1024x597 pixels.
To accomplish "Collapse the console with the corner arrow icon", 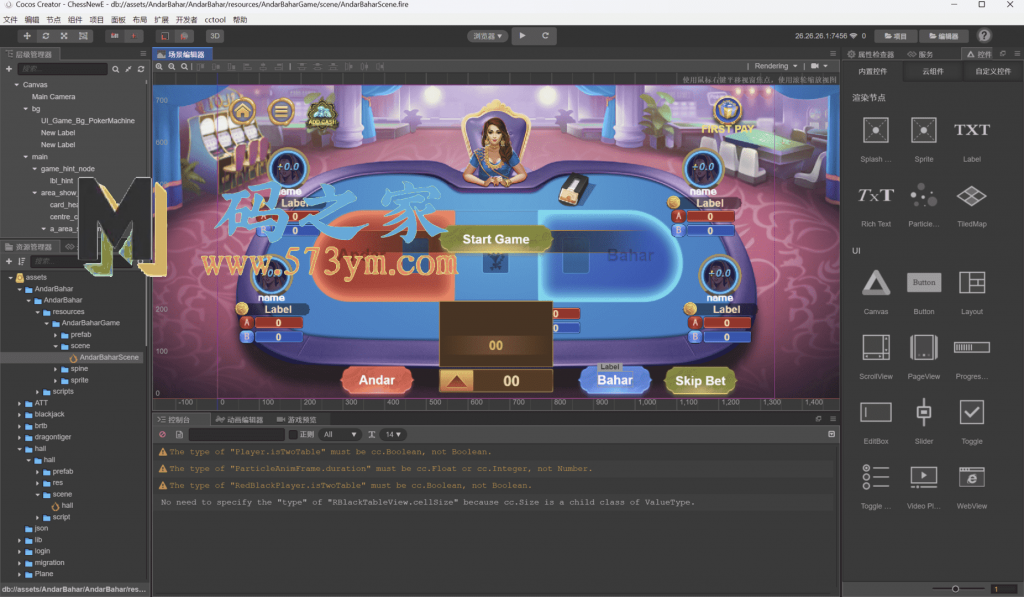I will [831, 434].
